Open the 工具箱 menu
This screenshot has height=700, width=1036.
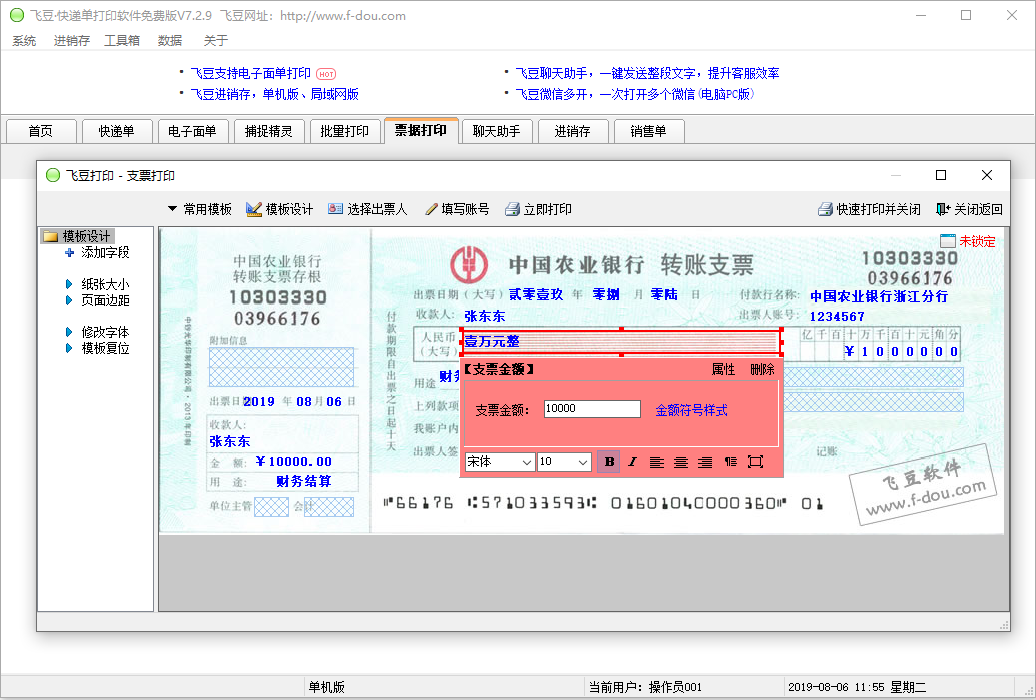[122, 40]
